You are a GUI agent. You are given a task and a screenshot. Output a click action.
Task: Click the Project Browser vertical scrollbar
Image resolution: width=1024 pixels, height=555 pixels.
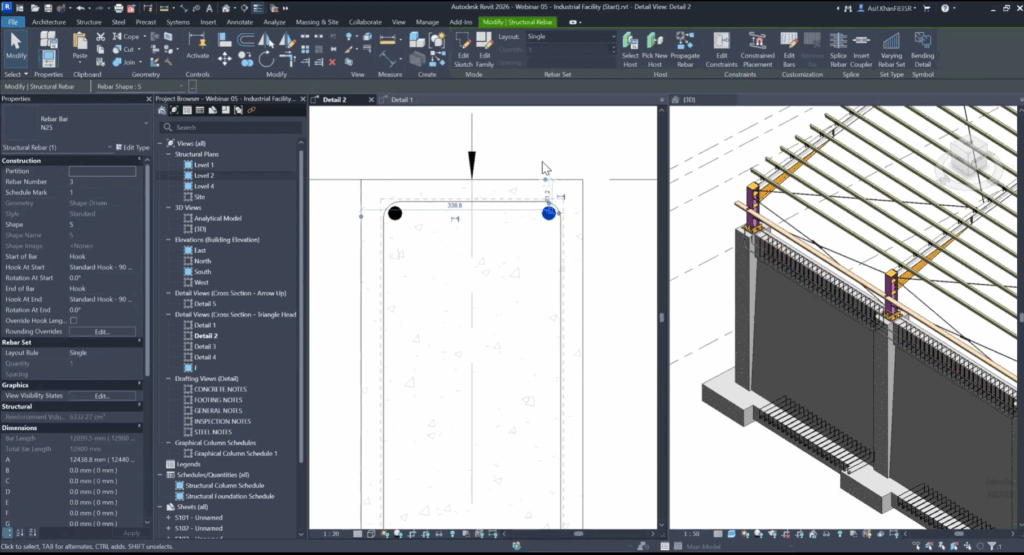pyautogui.click(x=301, y=307)
